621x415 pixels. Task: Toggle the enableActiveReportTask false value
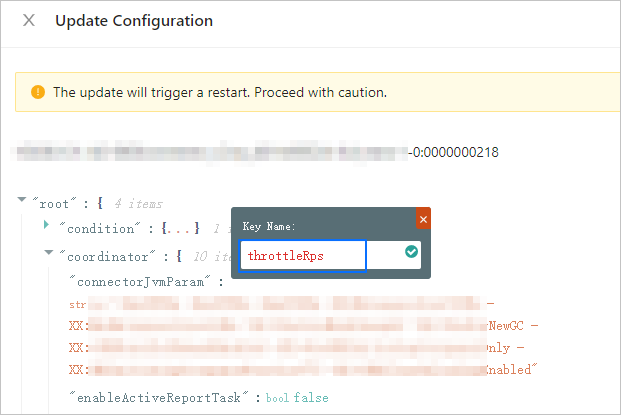(x=311, y=397)
